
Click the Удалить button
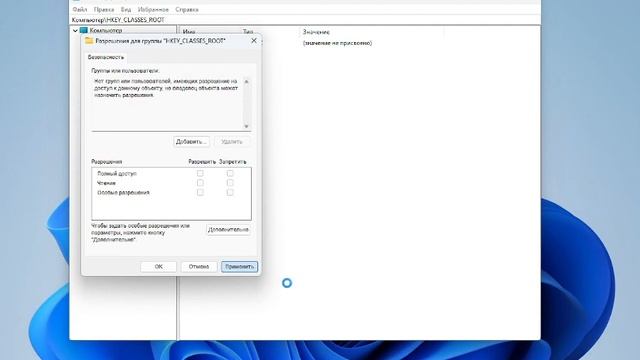pyautogui.click(x=231, y=142)
